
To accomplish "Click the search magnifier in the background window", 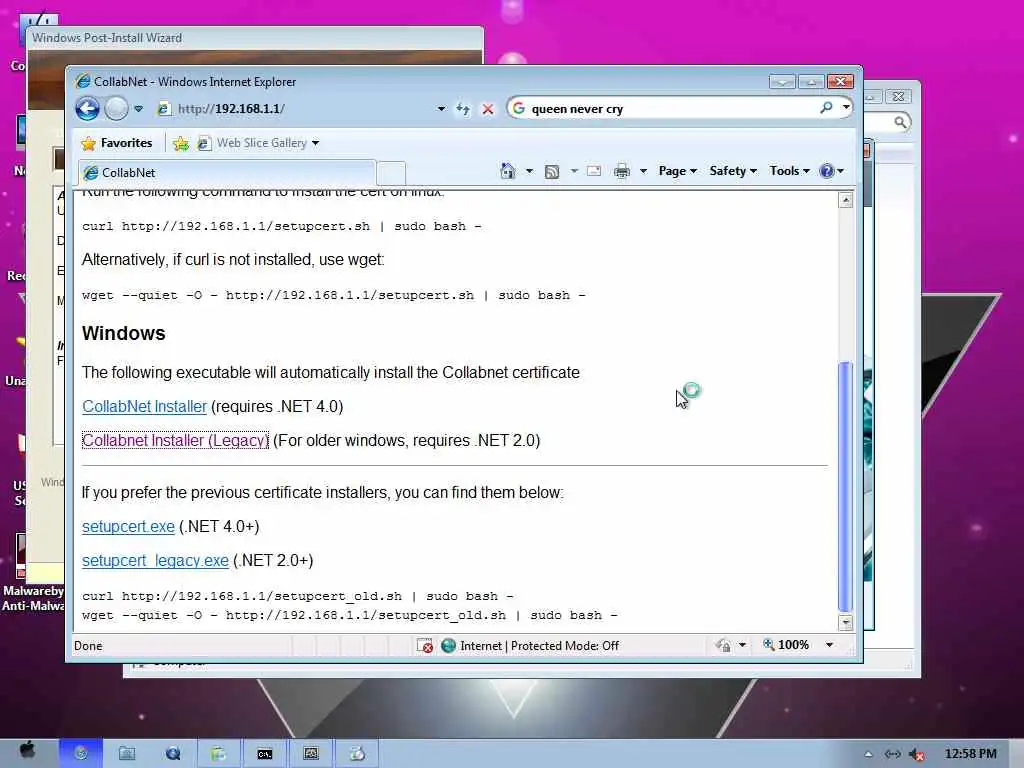I will pos(900,121).
